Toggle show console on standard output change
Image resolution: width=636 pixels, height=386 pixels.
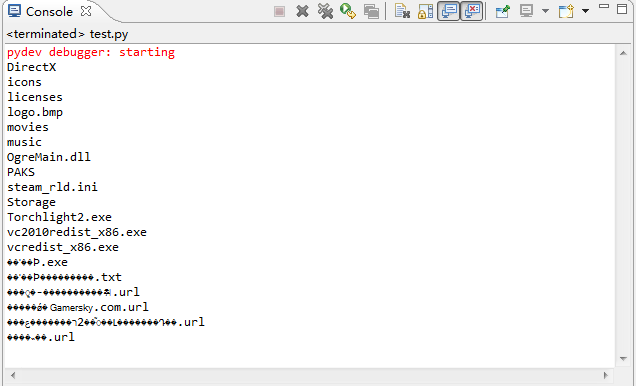click(448, 11)
